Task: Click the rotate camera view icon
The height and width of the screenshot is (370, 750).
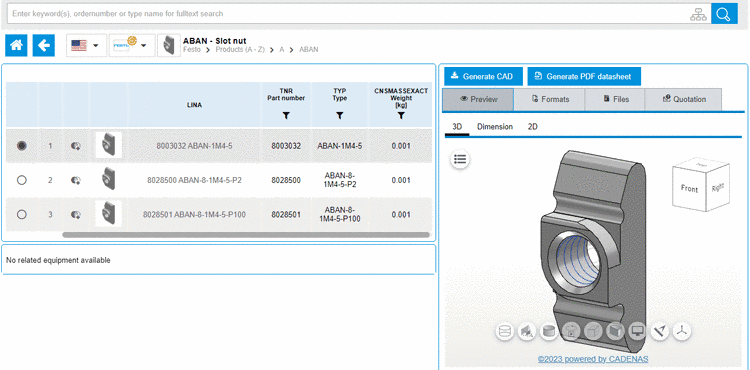Action: [571, 331]
